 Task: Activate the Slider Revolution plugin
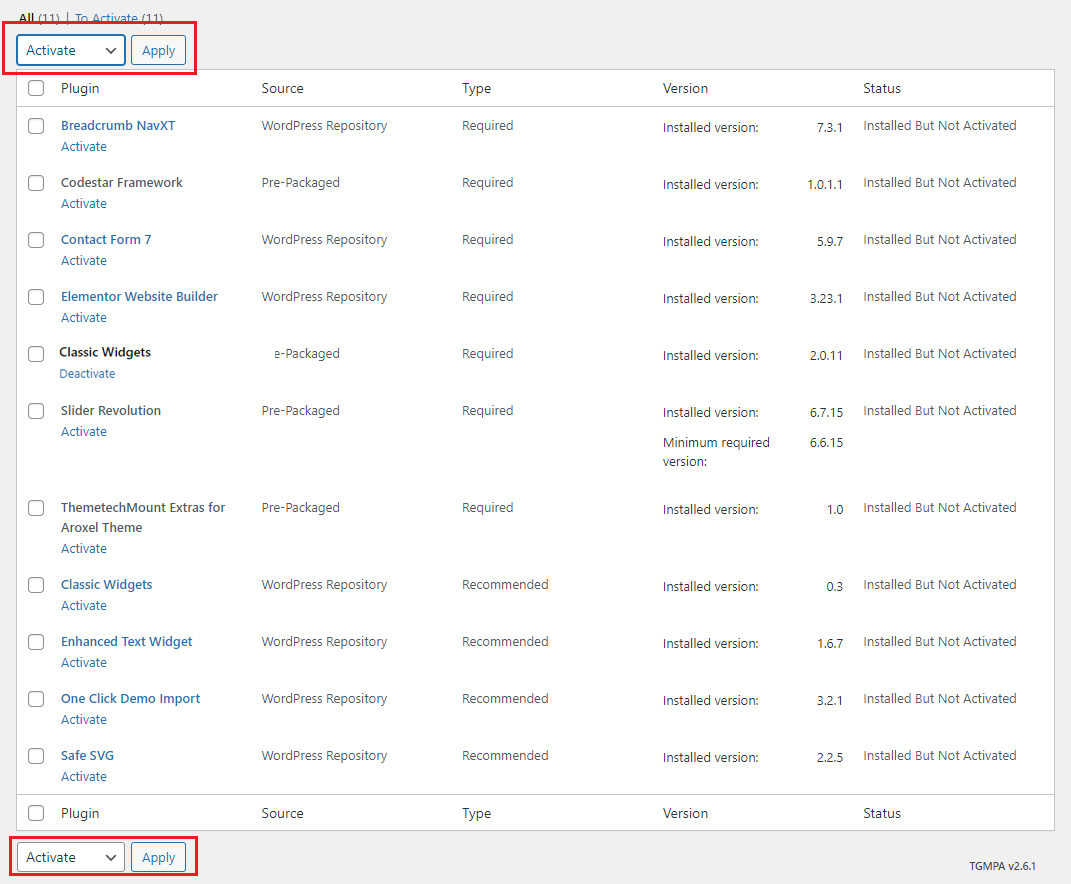click(x=84, y=432)
